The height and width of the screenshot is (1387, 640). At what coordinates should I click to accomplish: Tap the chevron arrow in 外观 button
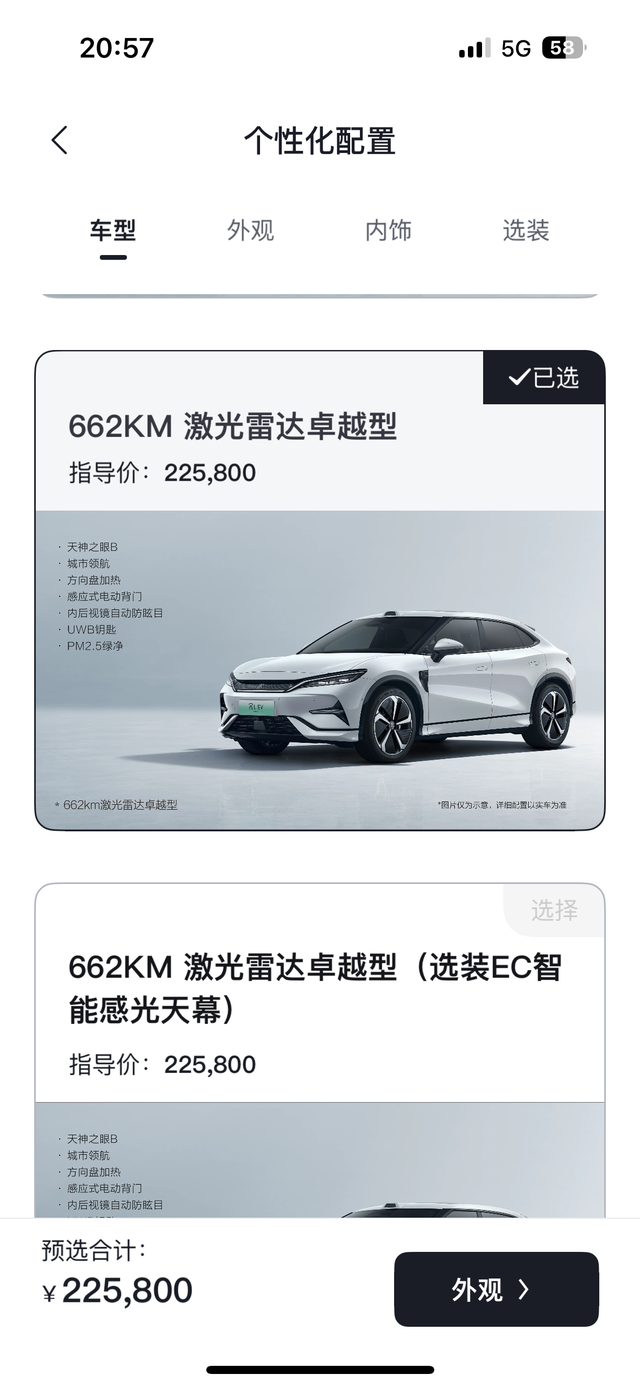tap(523, 1290)
